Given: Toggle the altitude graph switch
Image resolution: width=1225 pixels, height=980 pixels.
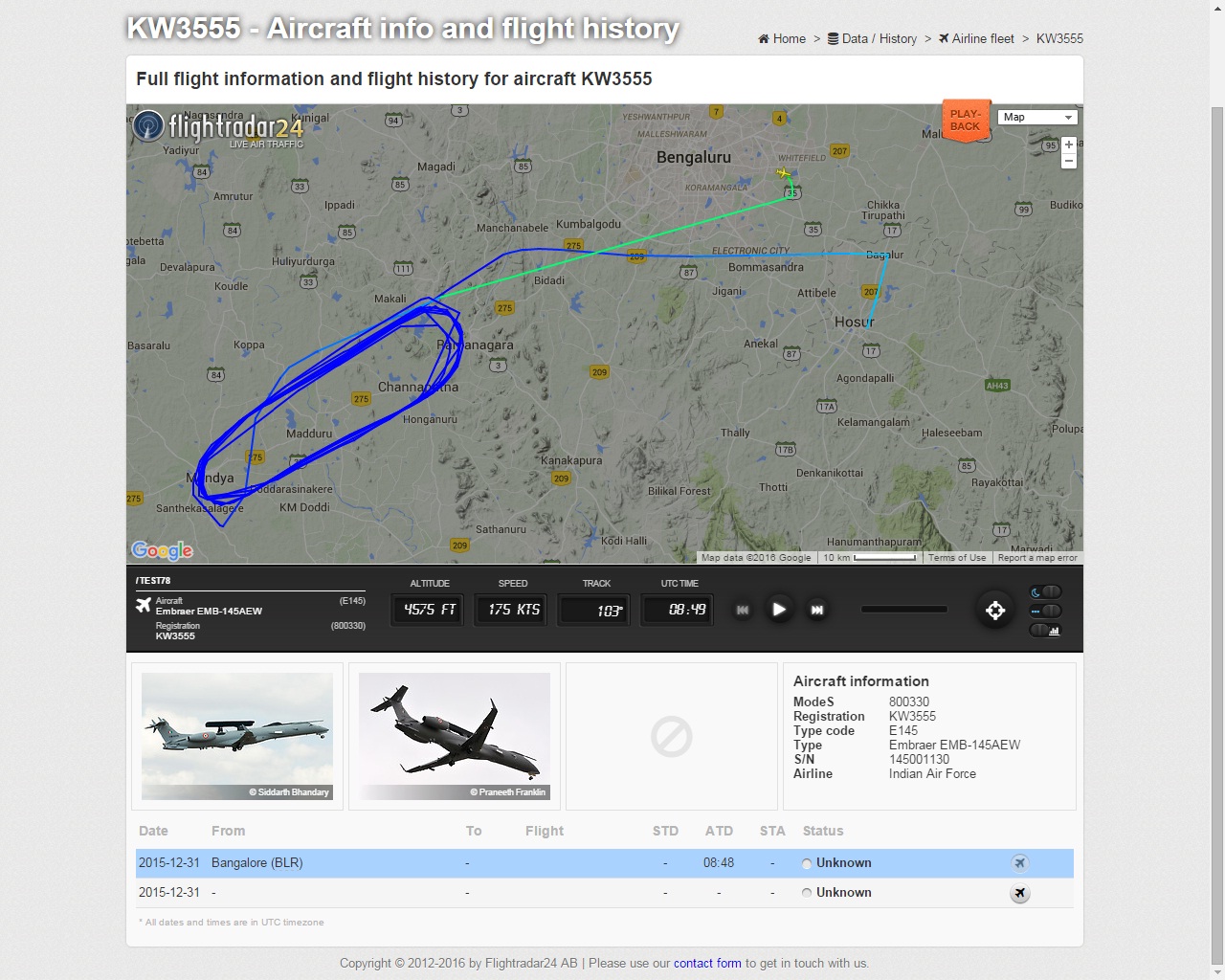Looking at the screenshot, I should click(1045, 630).
